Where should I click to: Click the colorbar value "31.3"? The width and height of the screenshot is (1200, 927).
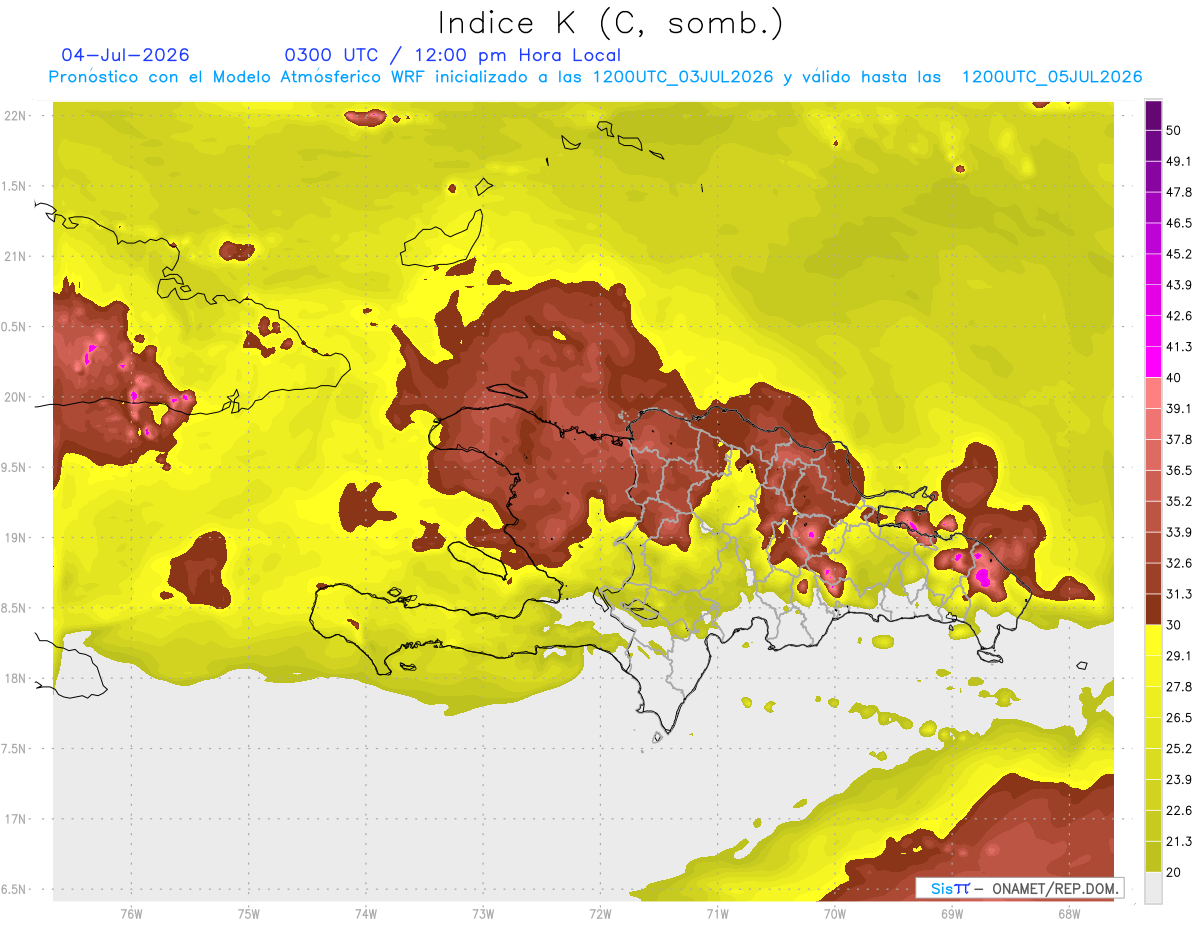pyautogui.click(x=1178, y=594)
